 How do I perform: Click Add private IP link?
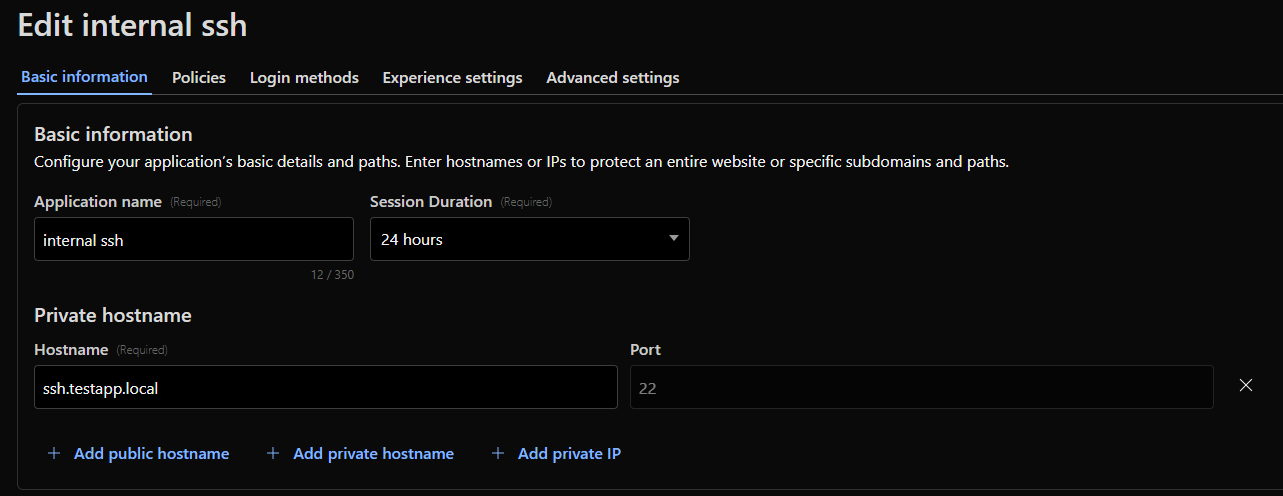(x=569, y=454)
